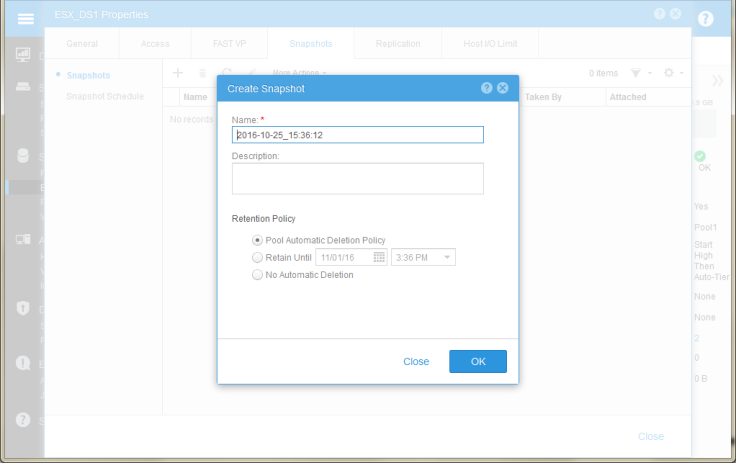Click the ESX_DS1 Properties help icon
Viewport: 736px width, 463px height.
click(659, 14)
